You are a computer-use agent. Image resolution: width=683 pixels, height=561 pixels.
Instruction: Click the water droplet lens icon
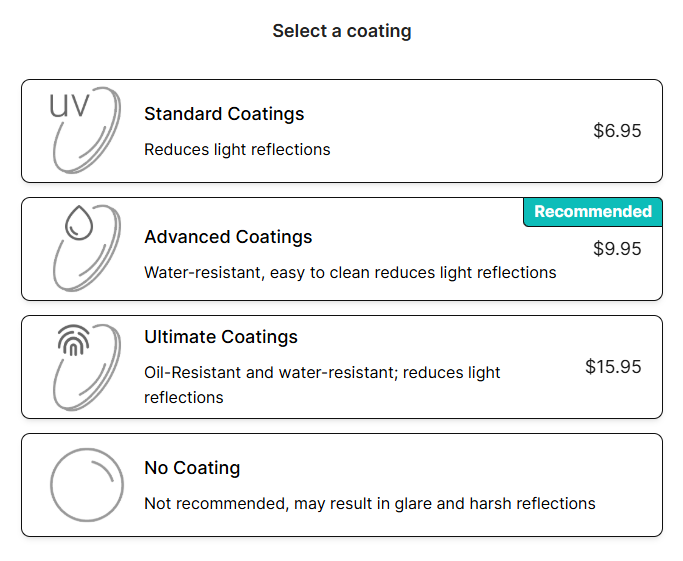pos(87,248)
